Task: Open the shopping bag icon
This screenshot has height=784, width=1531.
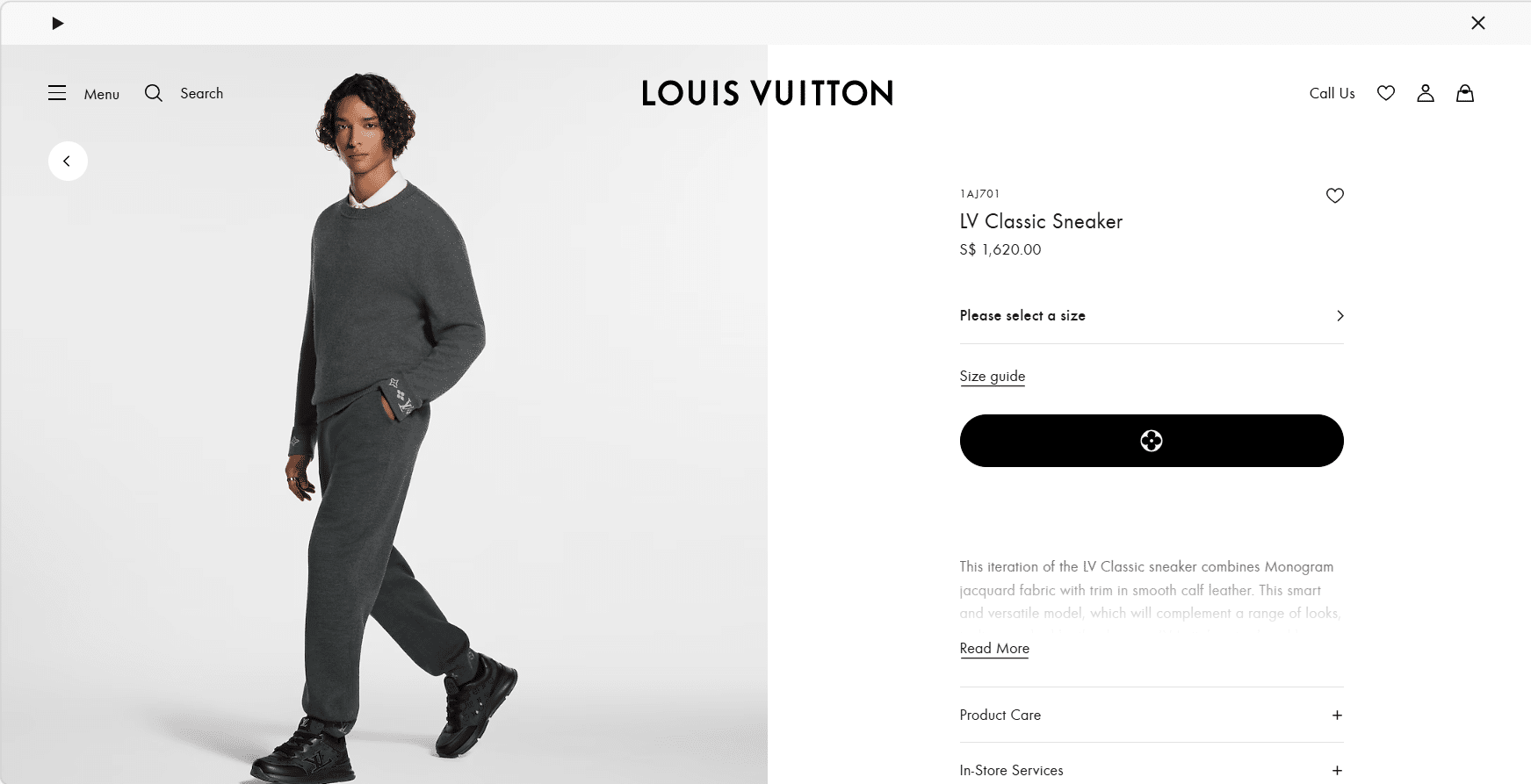Action: [1465, 93]
